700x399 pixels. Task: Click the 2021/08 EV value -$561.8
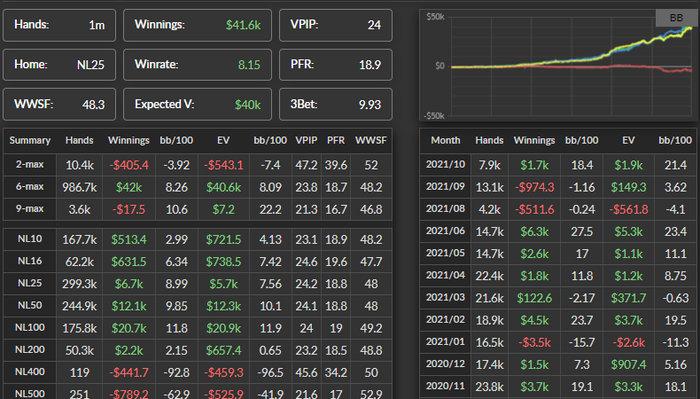(x=628, y=209)
